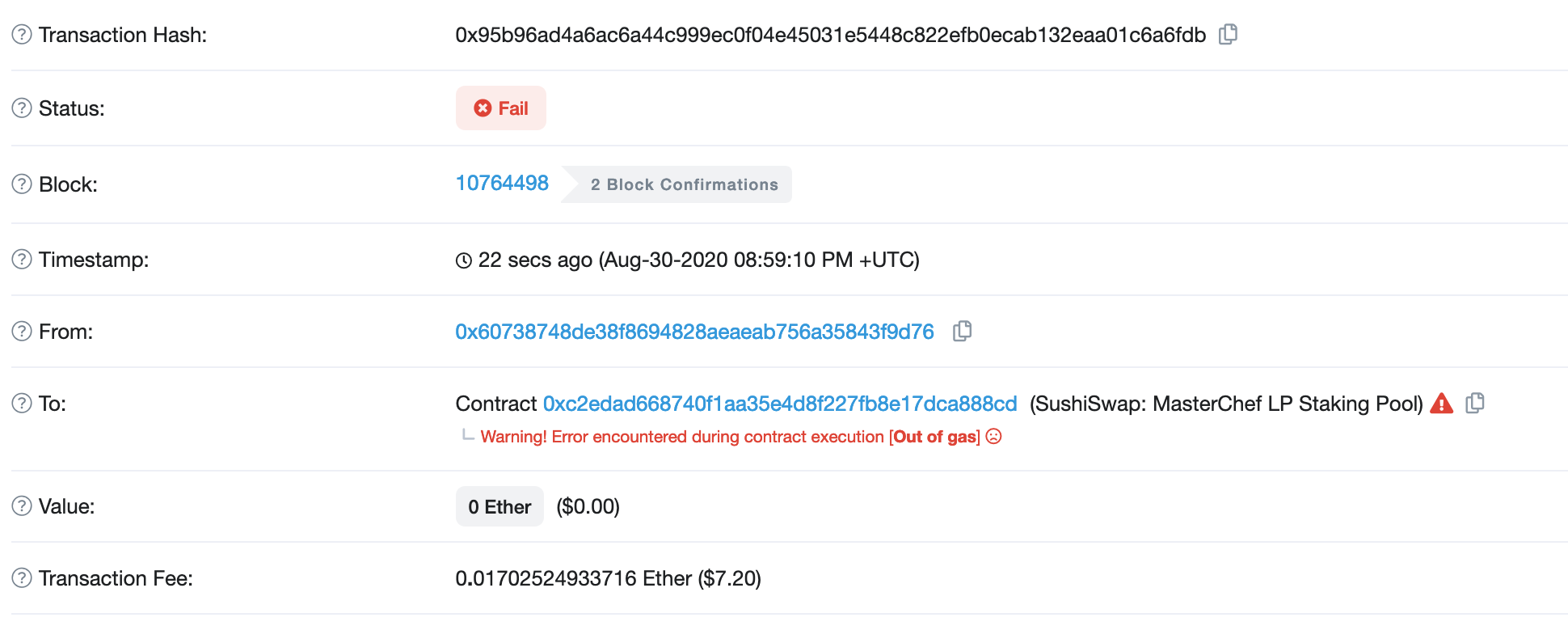This screenshot has height=626, width=1568.
Task: Click the From help question icon
Action: tap(22, 332)
